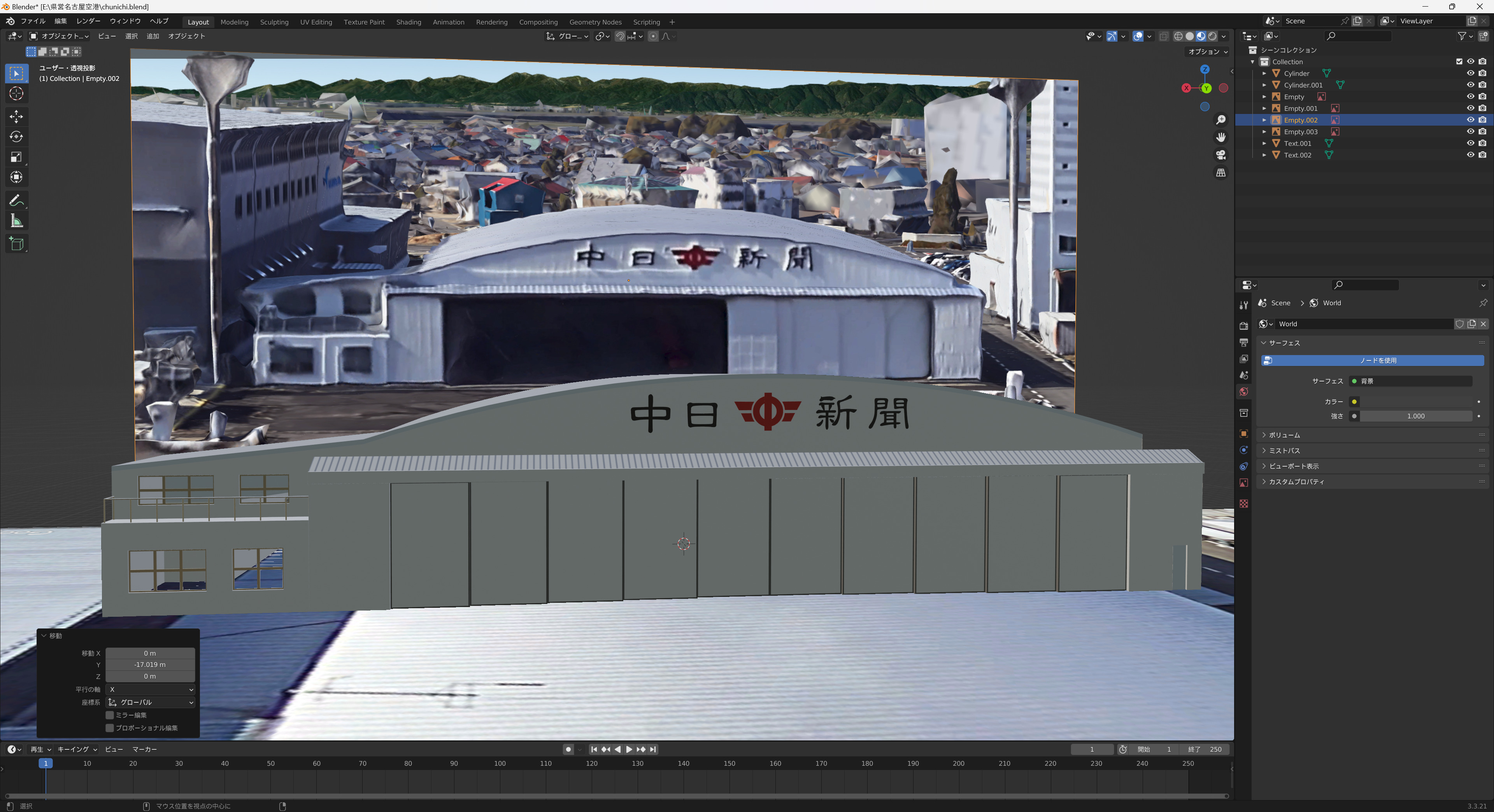
Task: Select the Measure tool
Action: pos(16,221)
